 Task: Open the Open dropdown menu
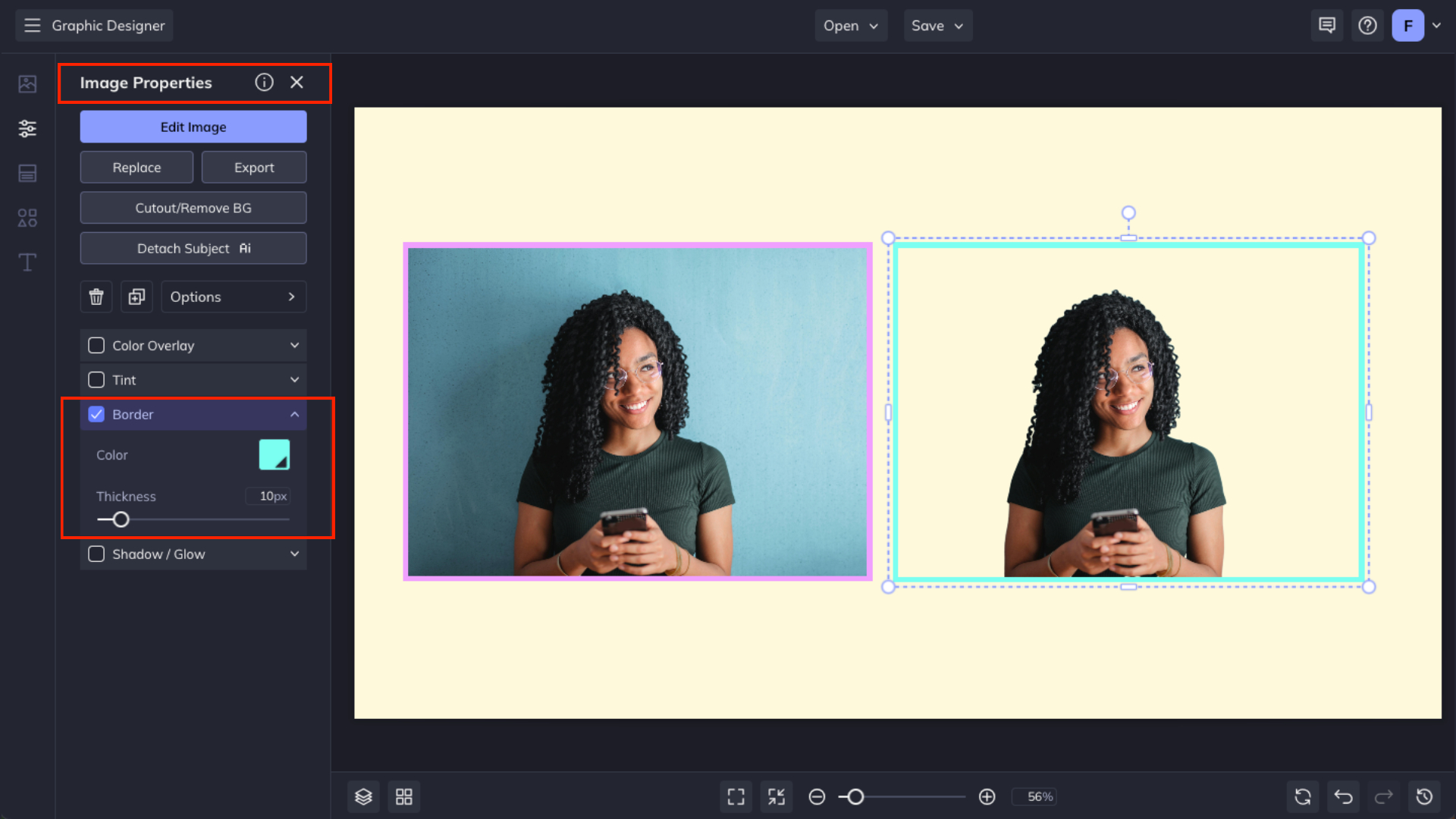(x=850, y=26)
